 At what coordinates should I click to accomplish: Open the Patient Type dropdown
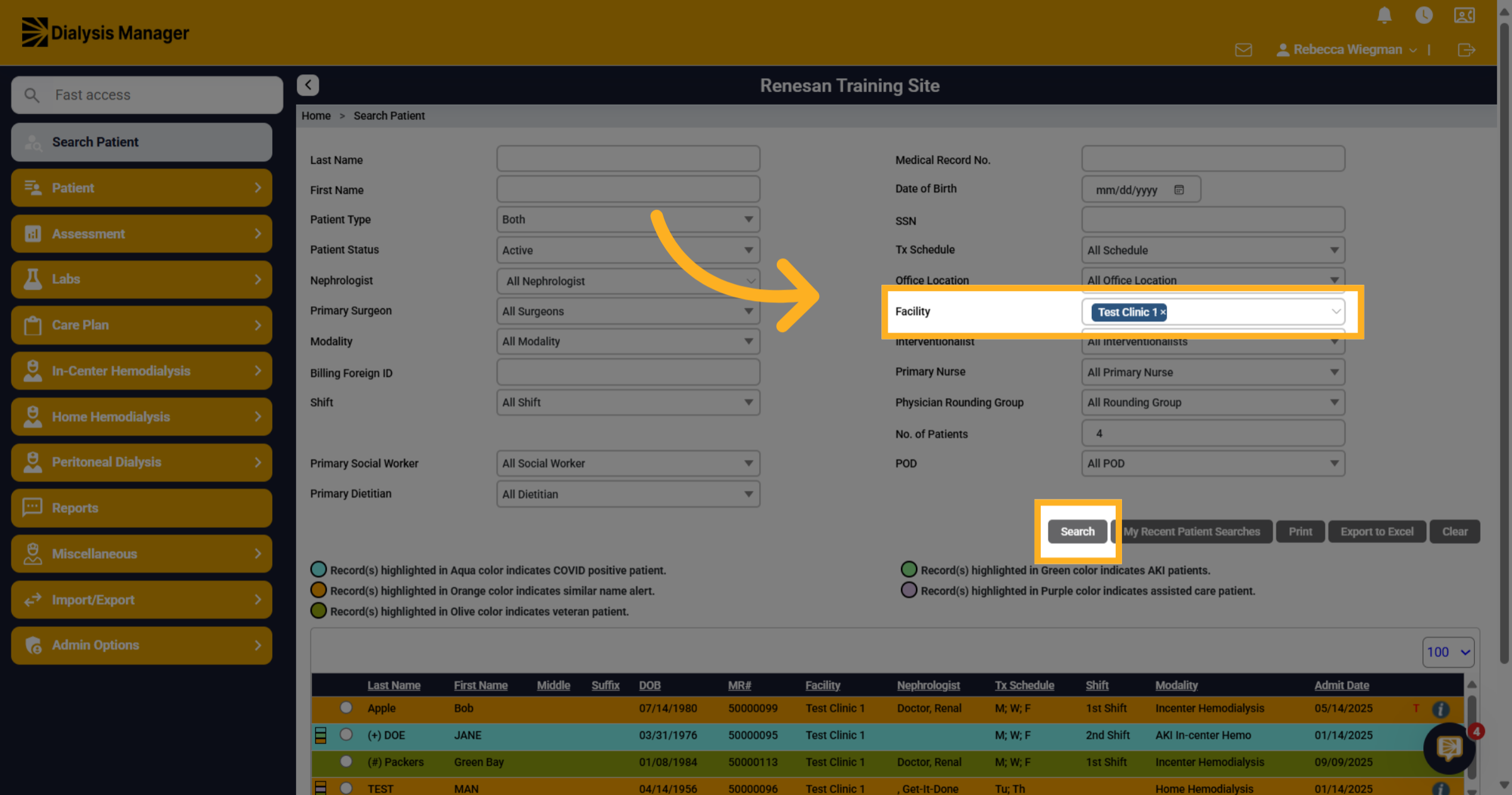(628, 220)
